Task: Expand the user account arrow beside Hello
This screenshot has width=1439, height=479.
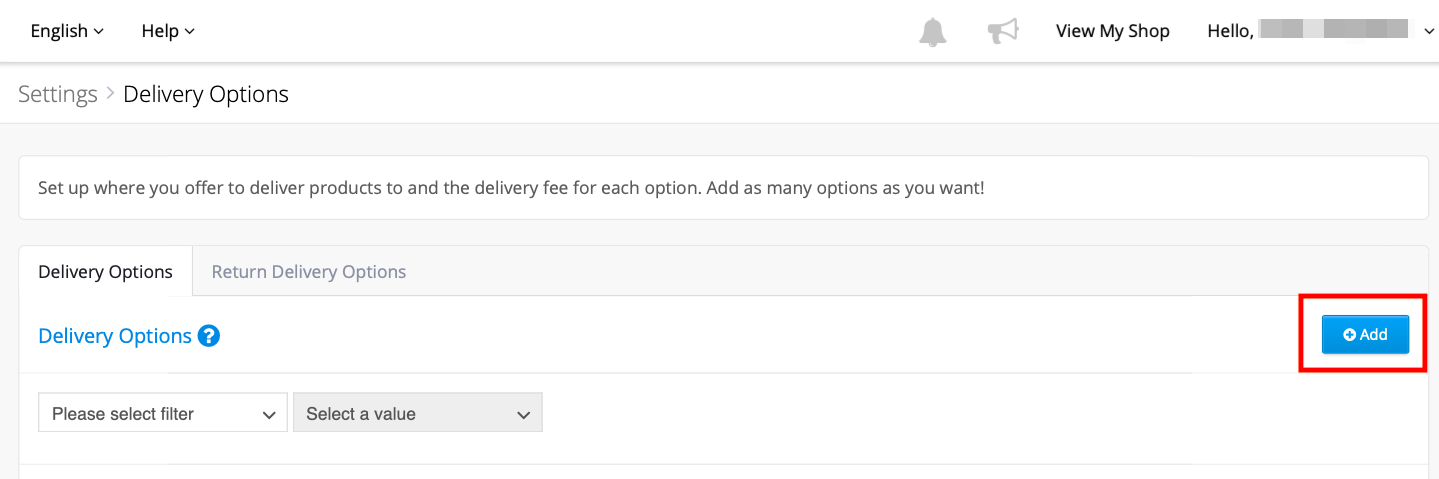Action: coord(1428,32)
